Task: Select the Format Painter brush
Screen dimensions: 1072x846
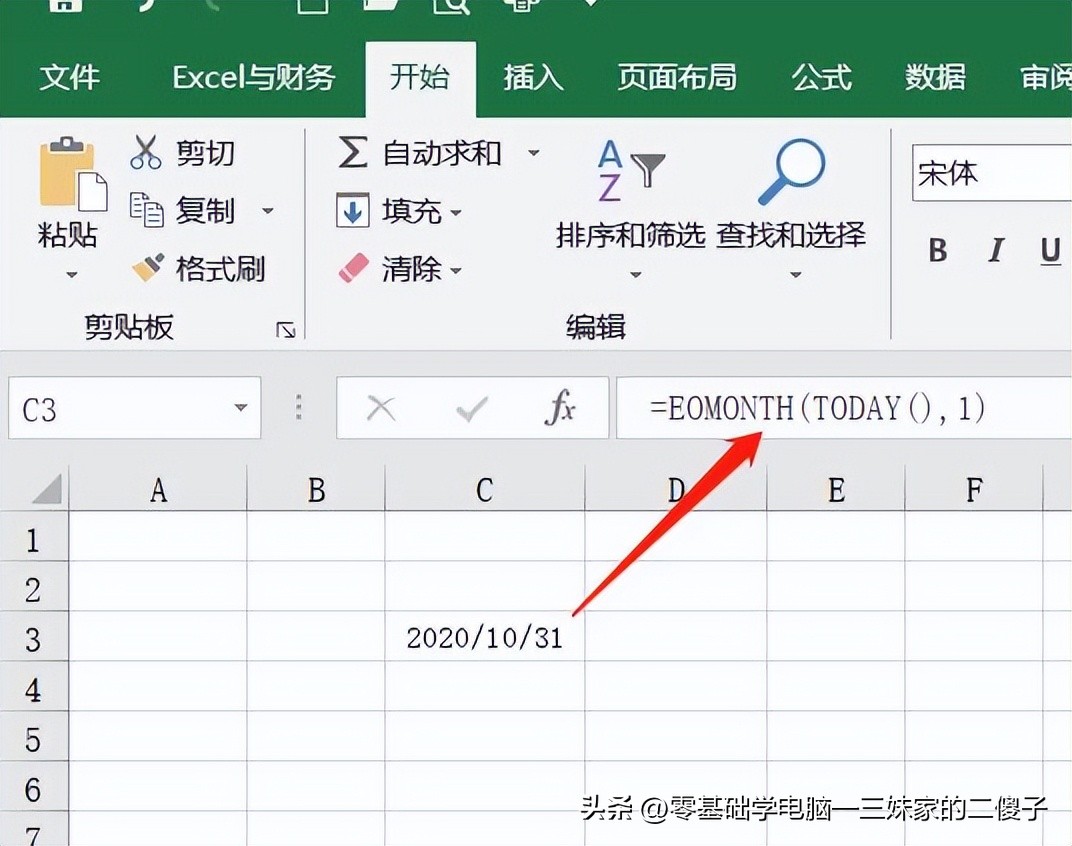Action: coord(148,268)
